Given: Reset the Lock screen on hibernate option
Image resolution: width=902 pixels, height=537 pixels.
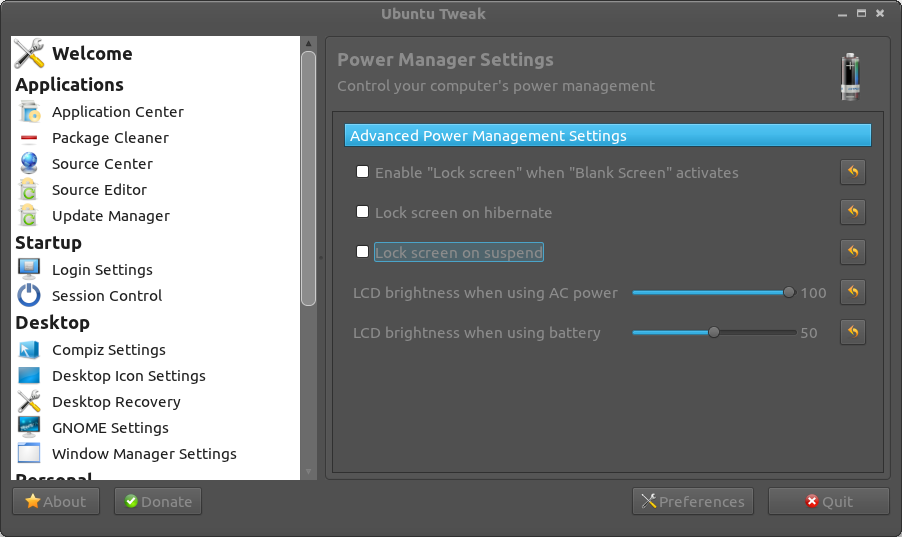Looking at the screenshot, I should pos(853,212).
